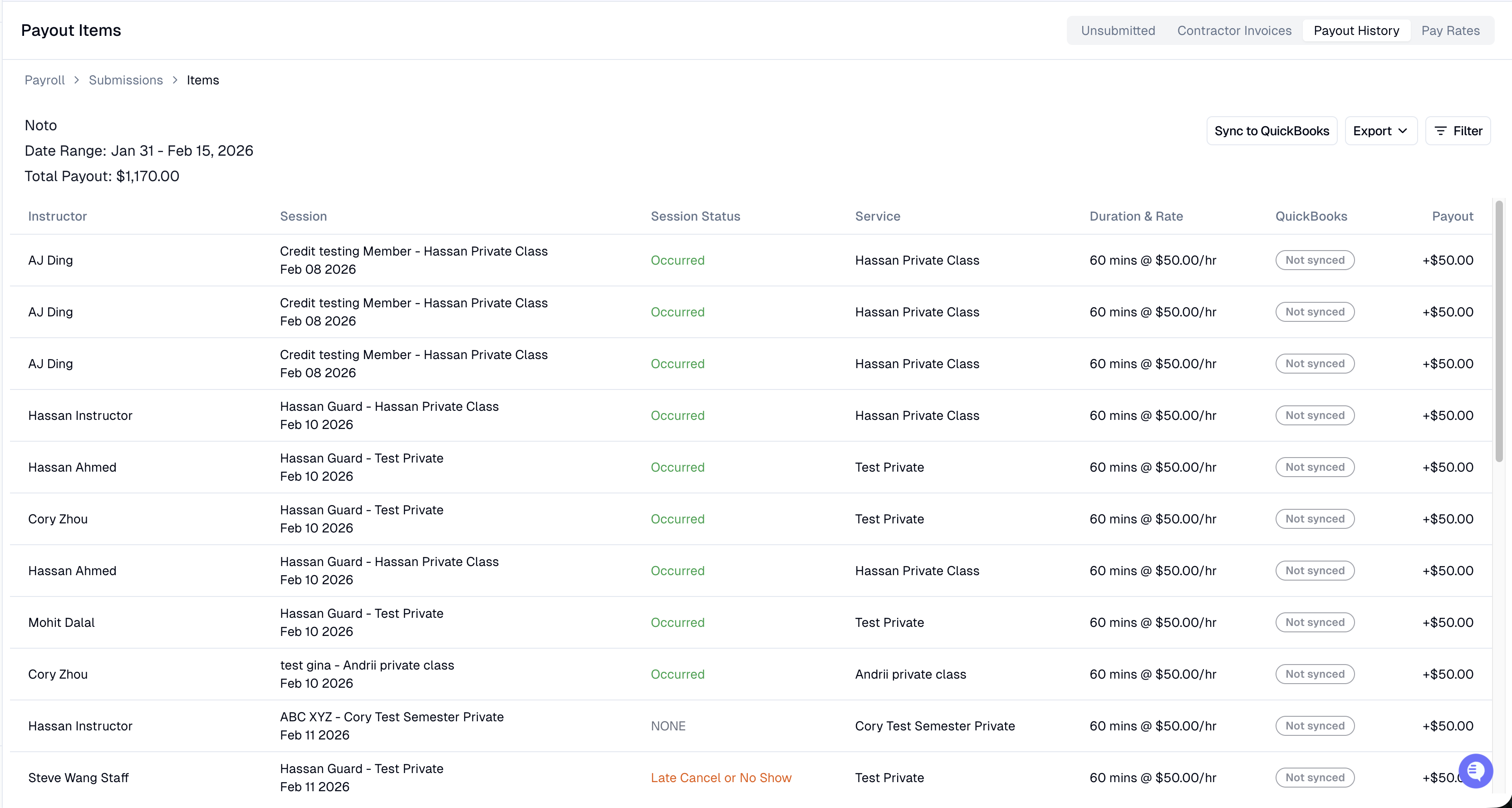Select the test gina Andrii private class session
Screen dimensions: 1512x808
tap(367, 674)
